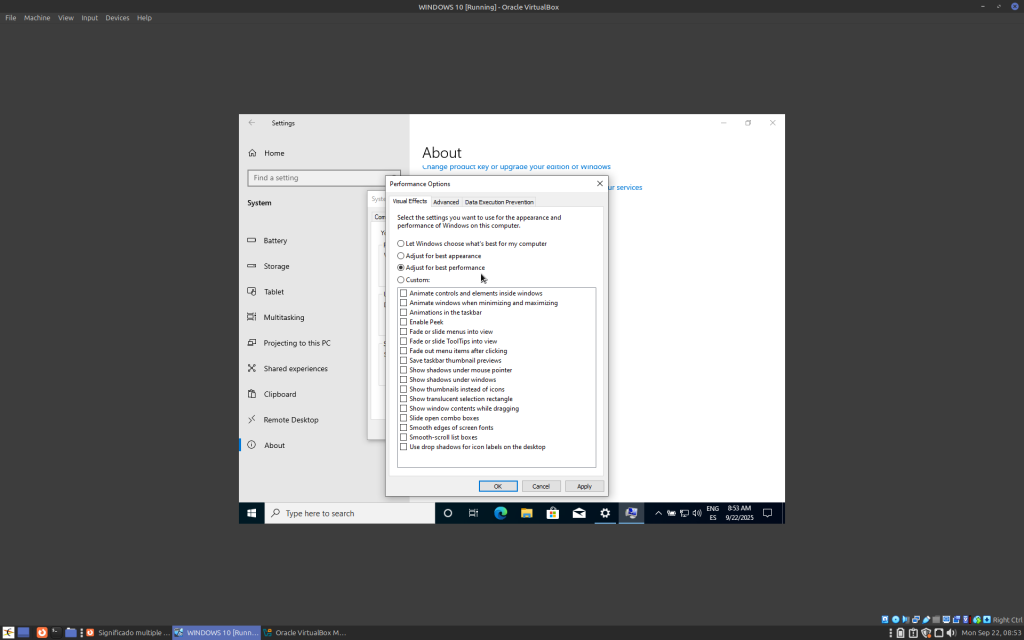Screen dimensions: 1024x640
Task: Select 'Adjust for best appearance' option
Action: click(401, 256)
